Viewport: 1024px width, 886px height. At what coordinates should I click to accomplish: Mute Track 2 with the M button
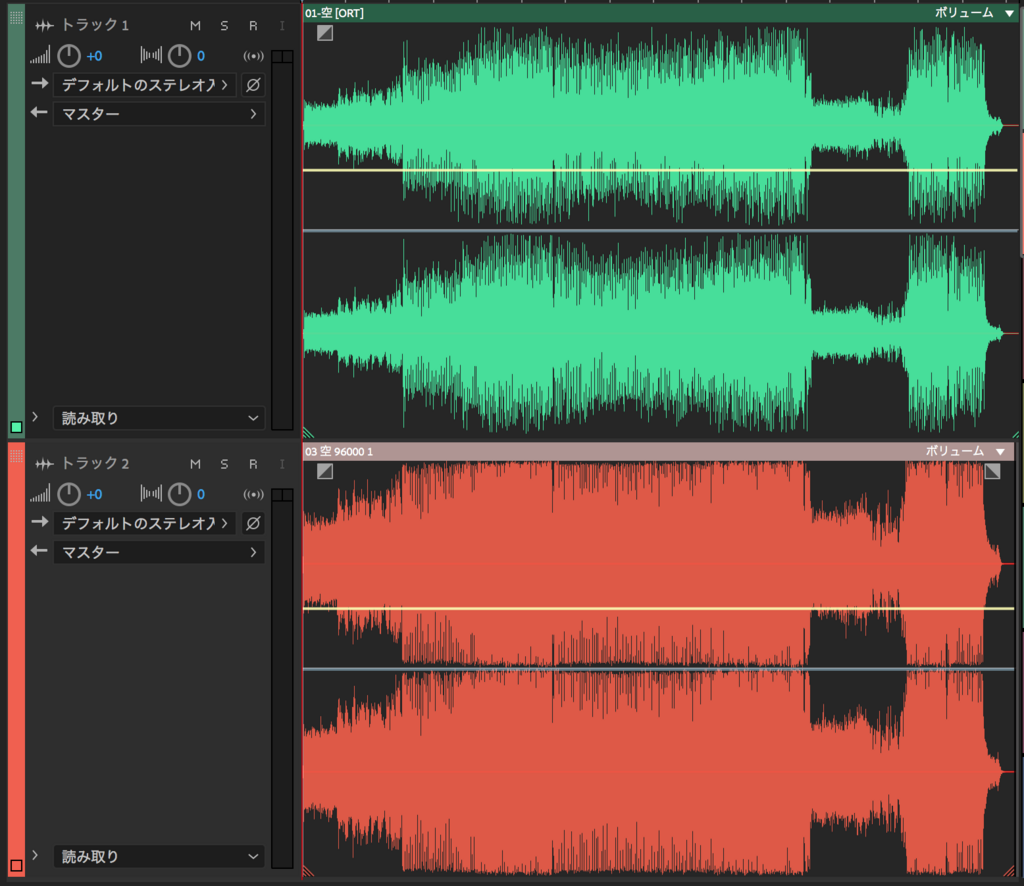(x=195, y=464)
